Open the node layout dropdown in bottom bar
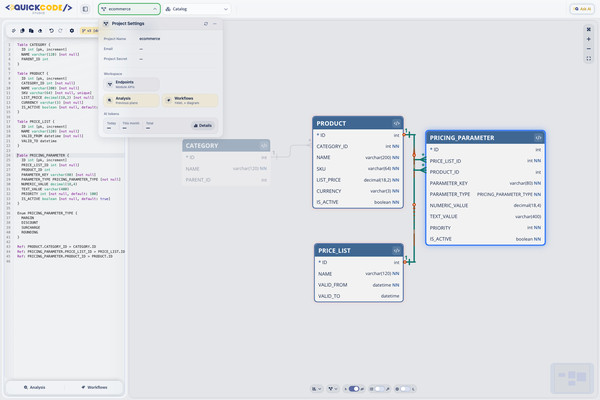This screenshot has width=600, height=400. tap(333, 389)
